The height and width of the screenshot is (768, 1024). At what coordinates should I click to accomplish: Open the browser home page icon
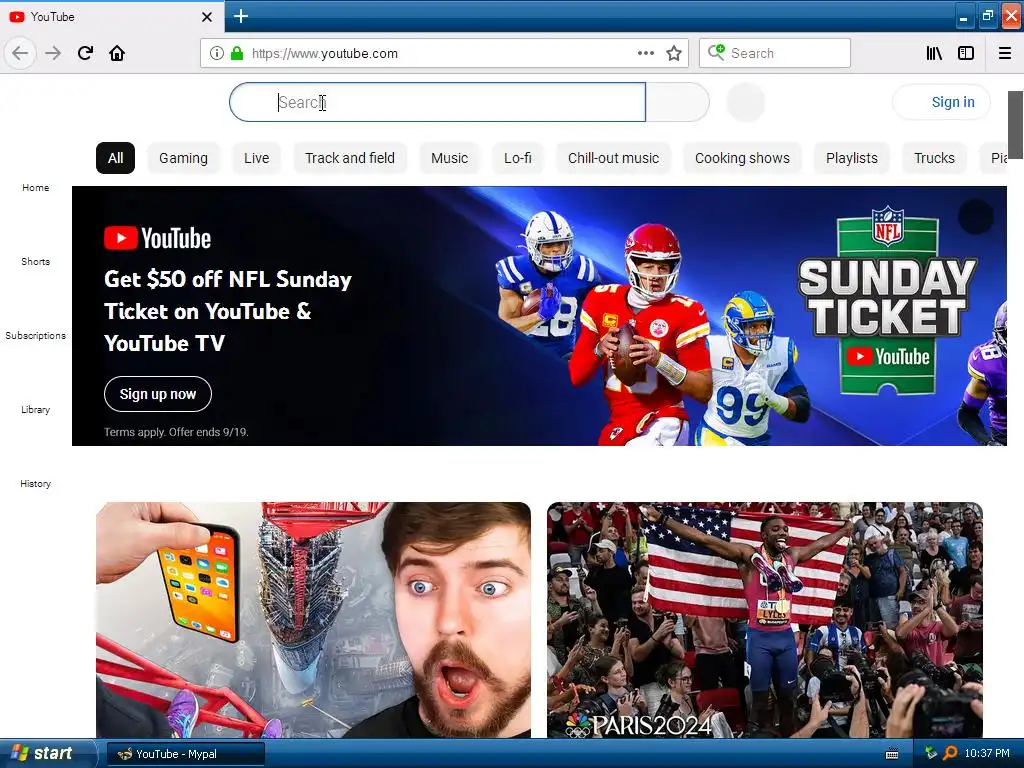tap(117, 53)
